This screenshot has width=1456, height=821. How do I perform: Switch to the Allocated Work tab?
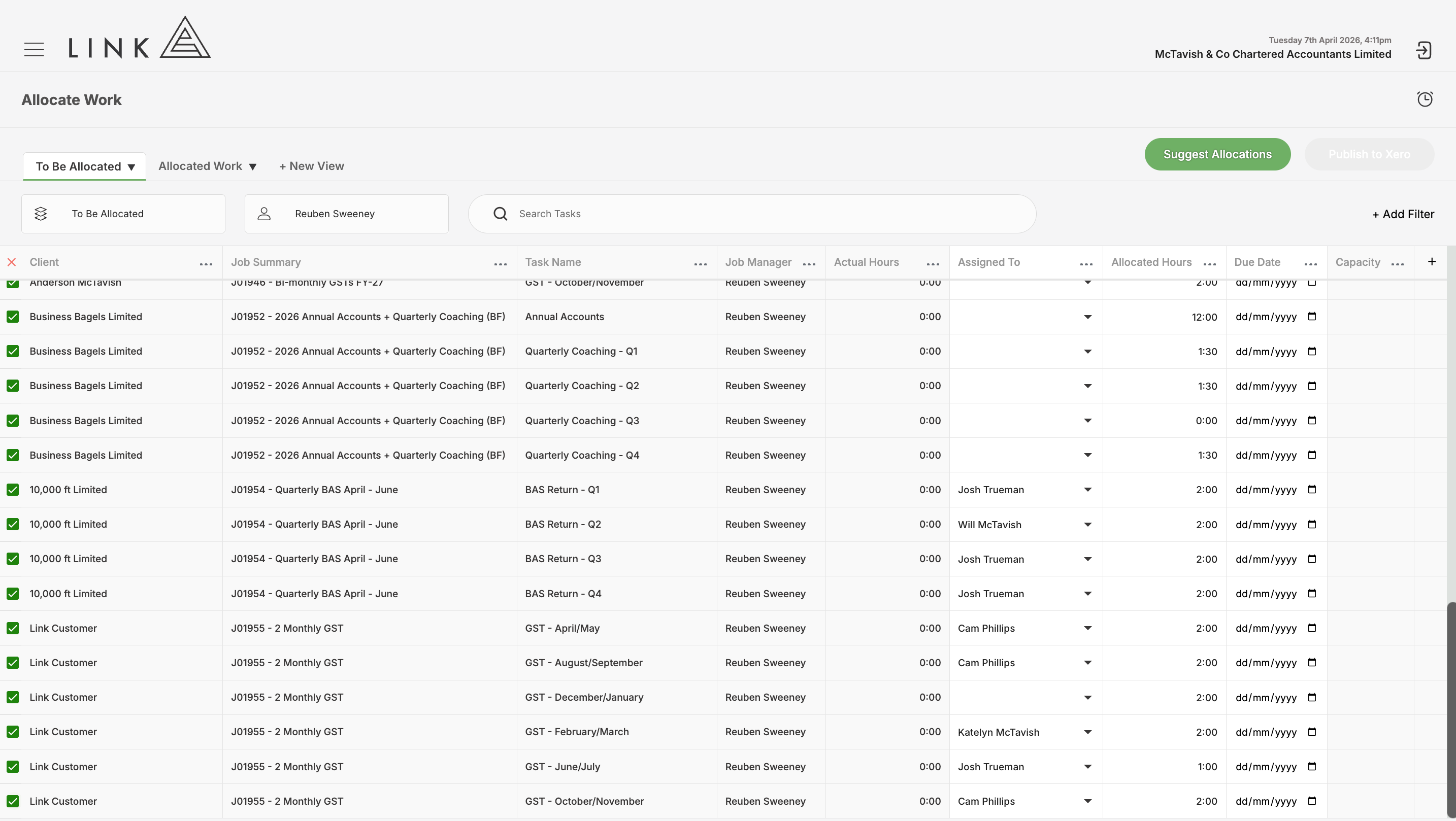[x=208, y=166]
